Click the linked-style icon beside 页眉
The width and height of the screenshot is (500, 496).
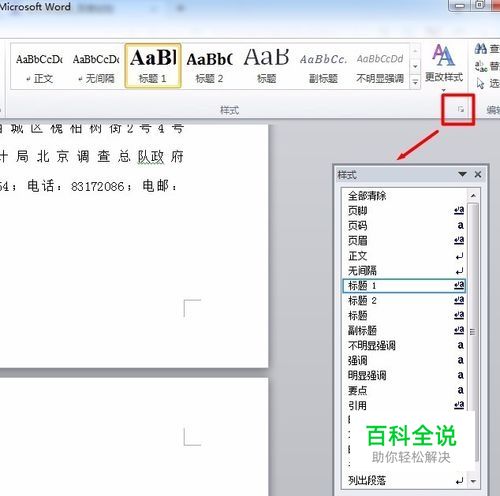[459, 240]
